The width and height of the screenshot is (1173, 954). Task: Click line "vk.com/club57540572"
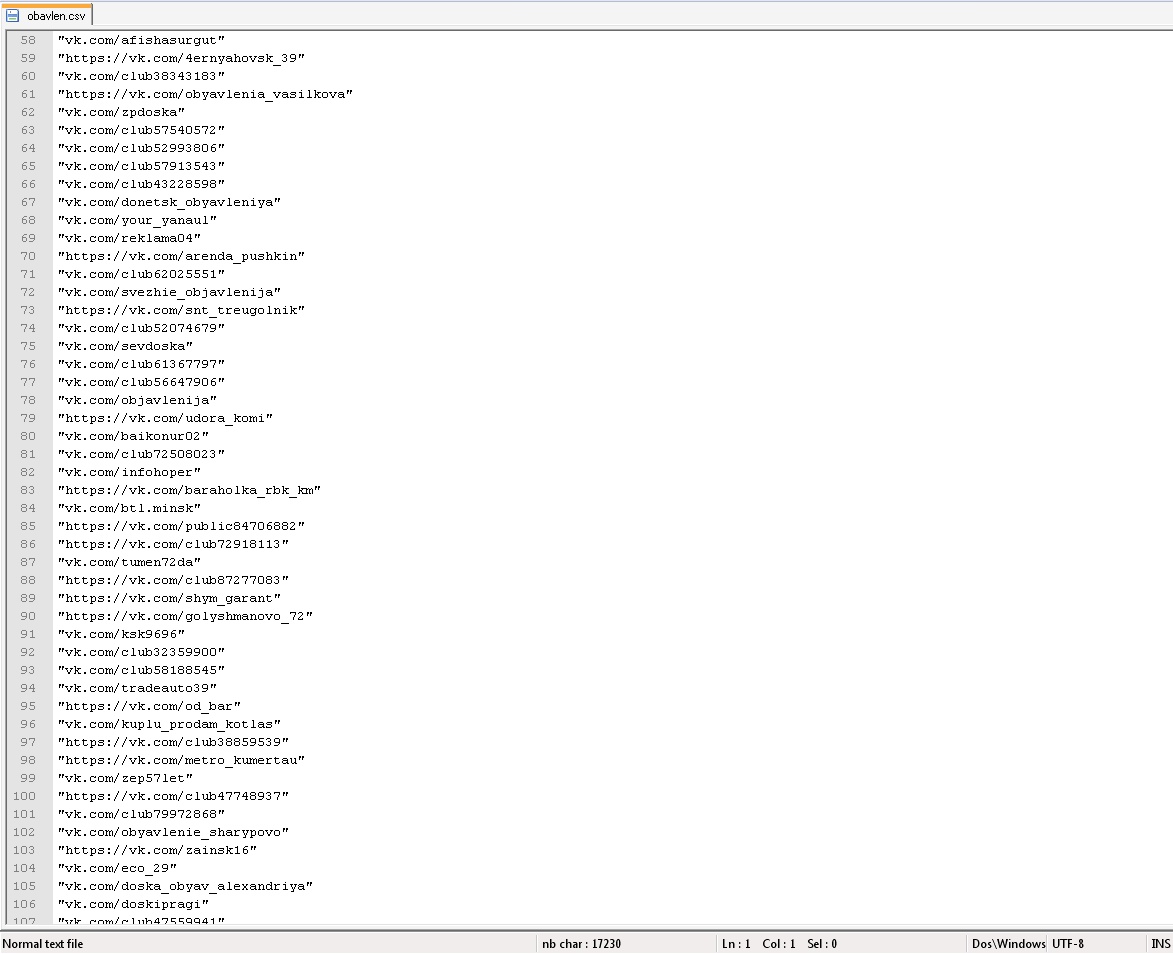click(141, 130)
